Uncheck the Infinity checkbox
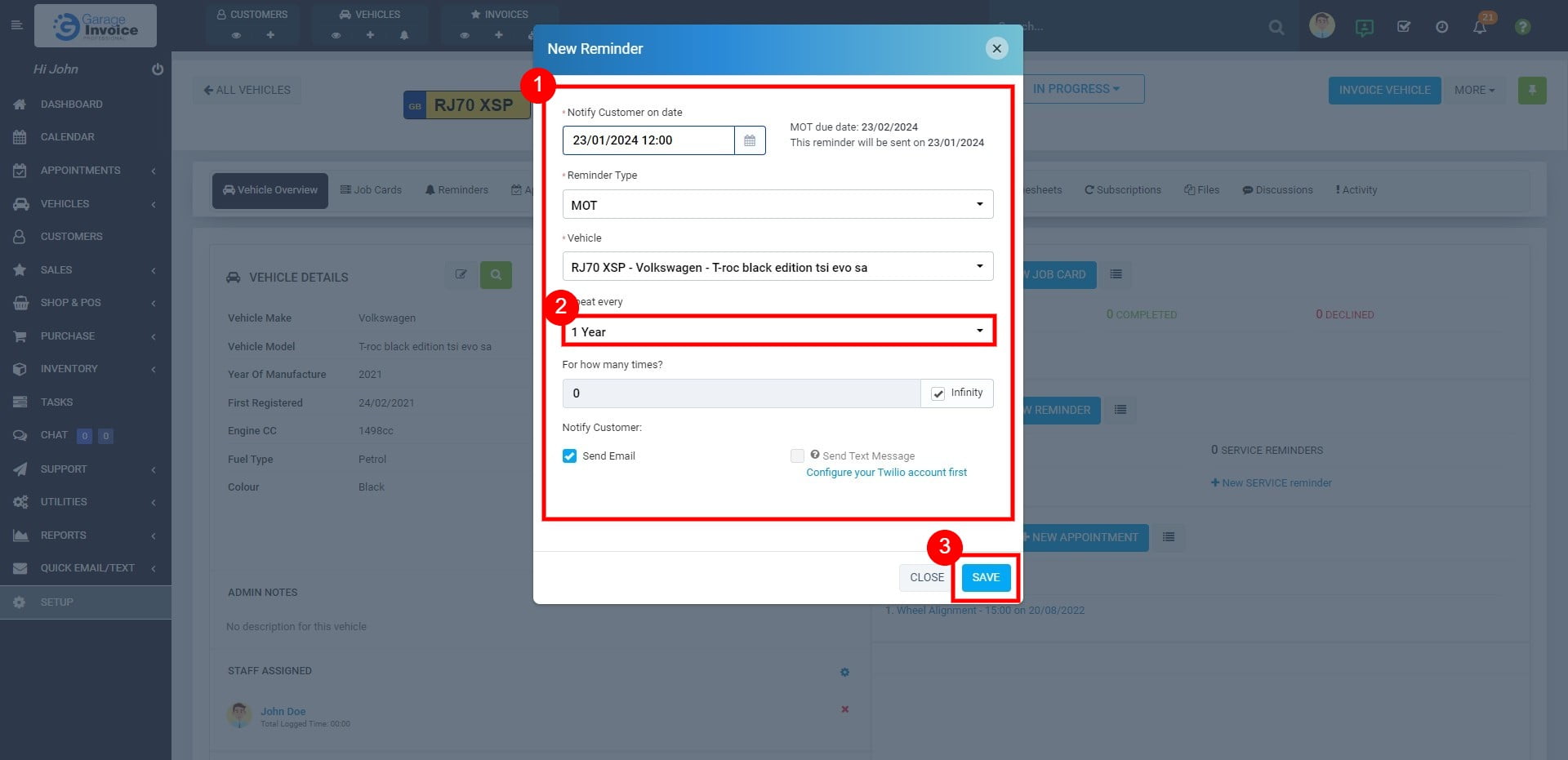The image size is (1568, 760). [x=937, y=393]
